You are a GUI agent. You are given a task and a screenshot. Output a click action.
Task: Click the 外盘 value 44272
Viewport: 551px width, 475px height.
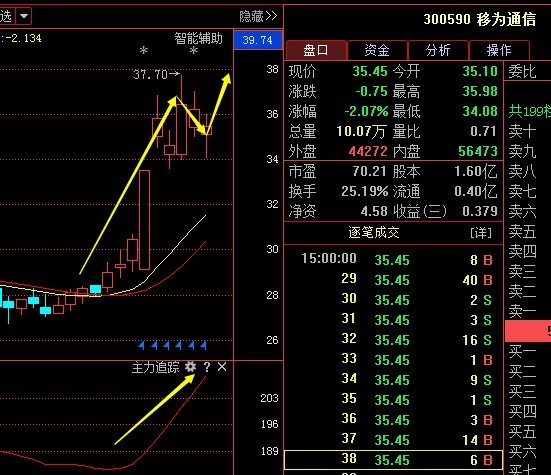coord(368,151)
